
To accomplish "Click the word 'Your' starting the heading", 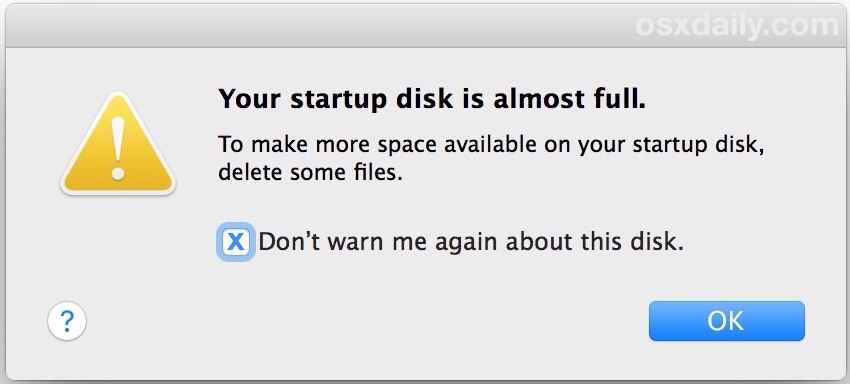I will [x=250, y=99].
